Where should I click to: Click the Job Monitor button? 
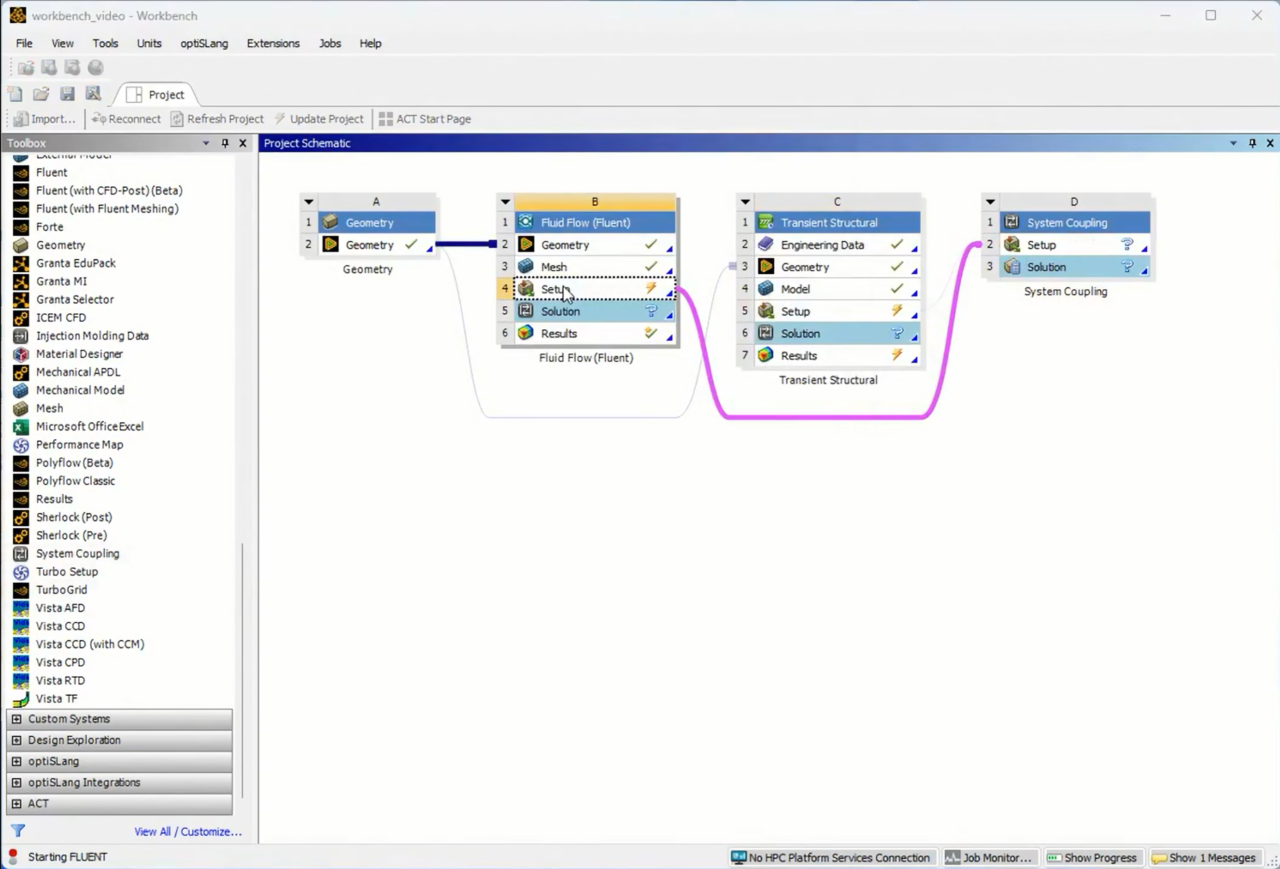click(x=989, y=858)
